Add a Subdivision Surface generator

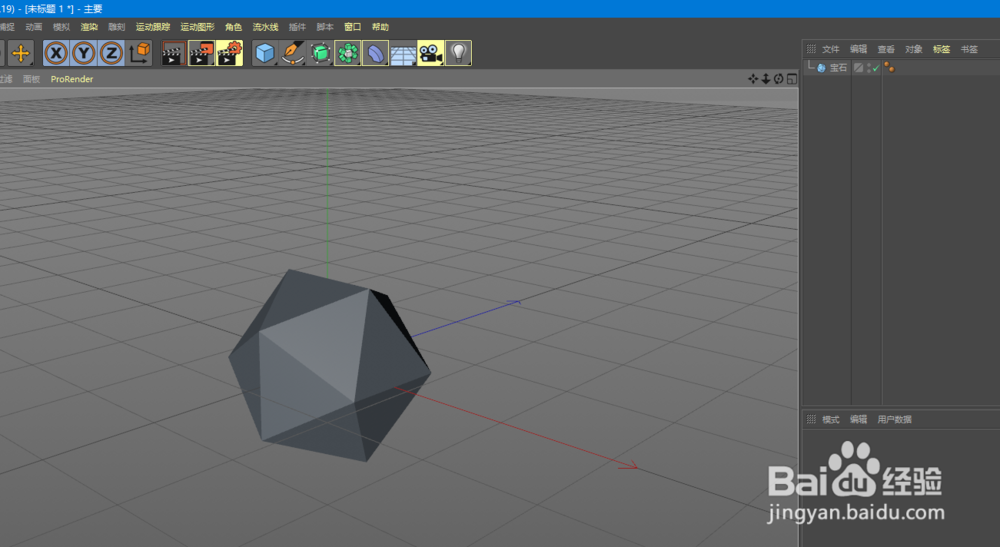tap(320, 54)
